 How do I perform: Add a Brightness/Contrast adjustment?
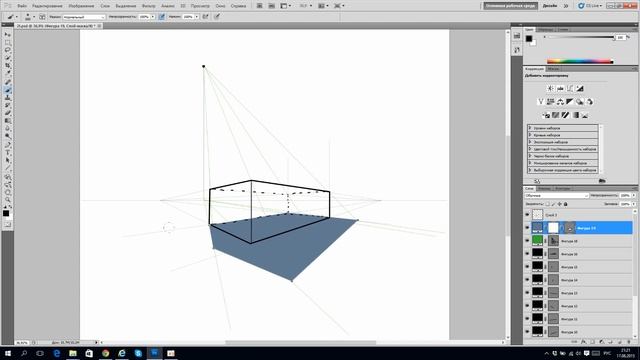point(550,89)
